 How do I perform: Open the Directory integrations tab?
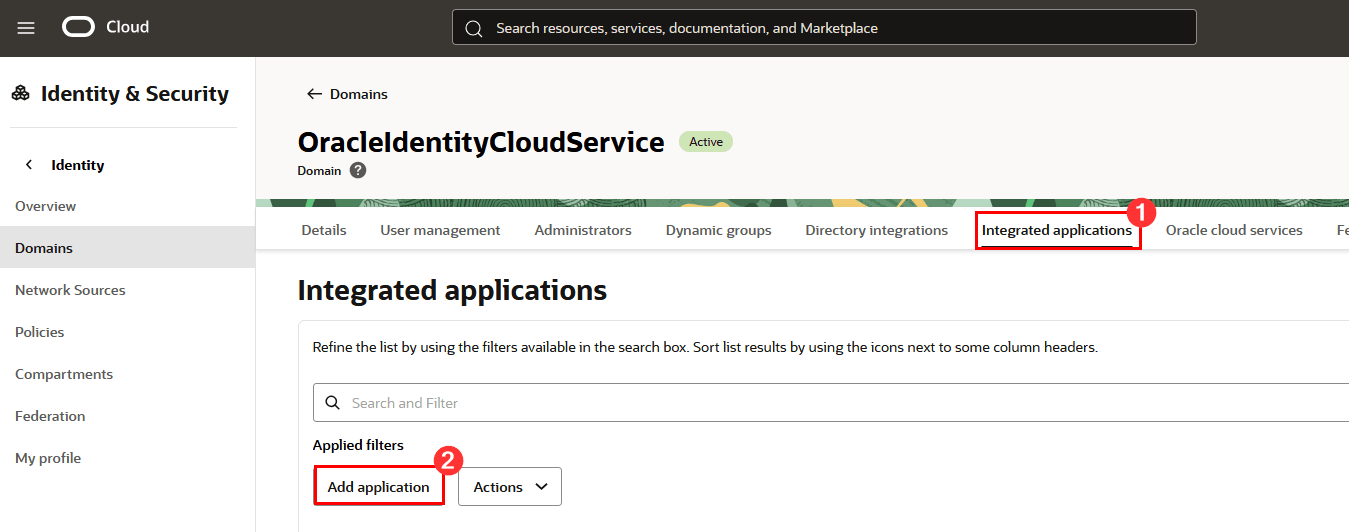tap(877, 230)
